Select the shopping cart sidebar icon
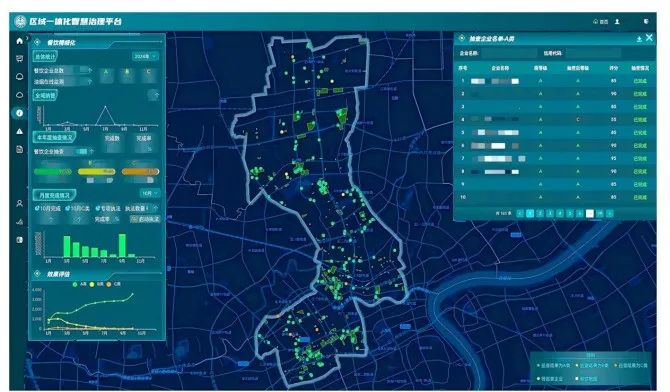The height and width of the screenshot is (392, 670). pyautogui.click(x=19, y=59)
